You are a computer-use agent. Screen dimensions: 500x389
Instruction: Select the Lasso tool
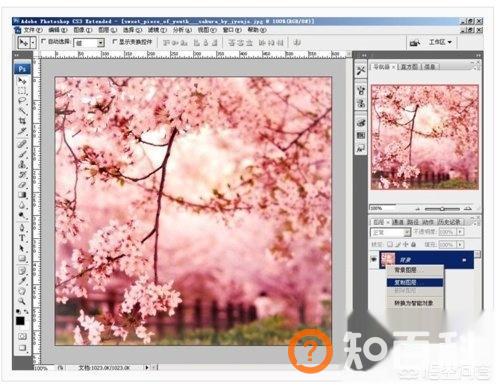[x=22, y=101]
